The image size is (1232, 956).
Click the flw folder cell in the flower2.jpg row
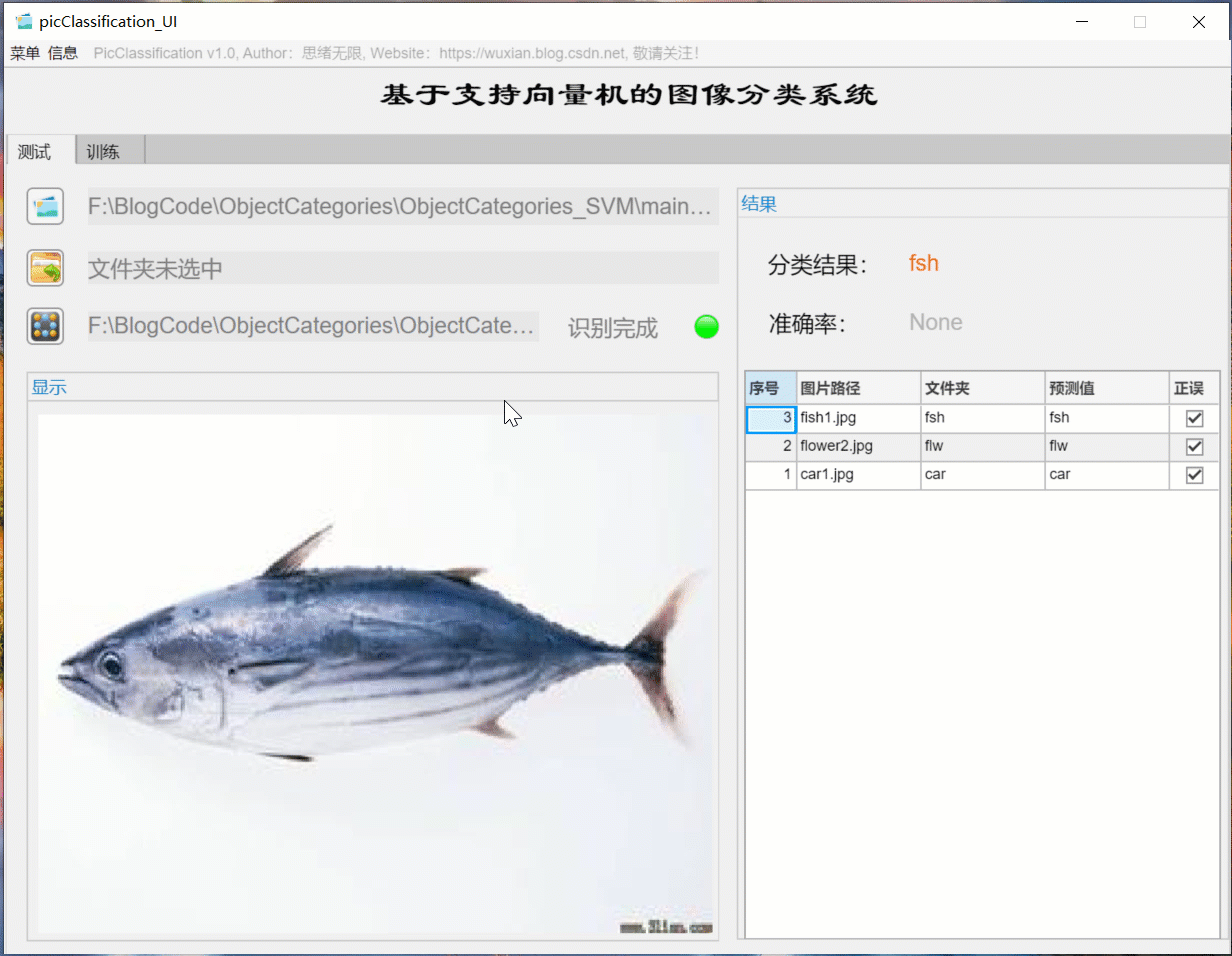[x=983, y=446]
